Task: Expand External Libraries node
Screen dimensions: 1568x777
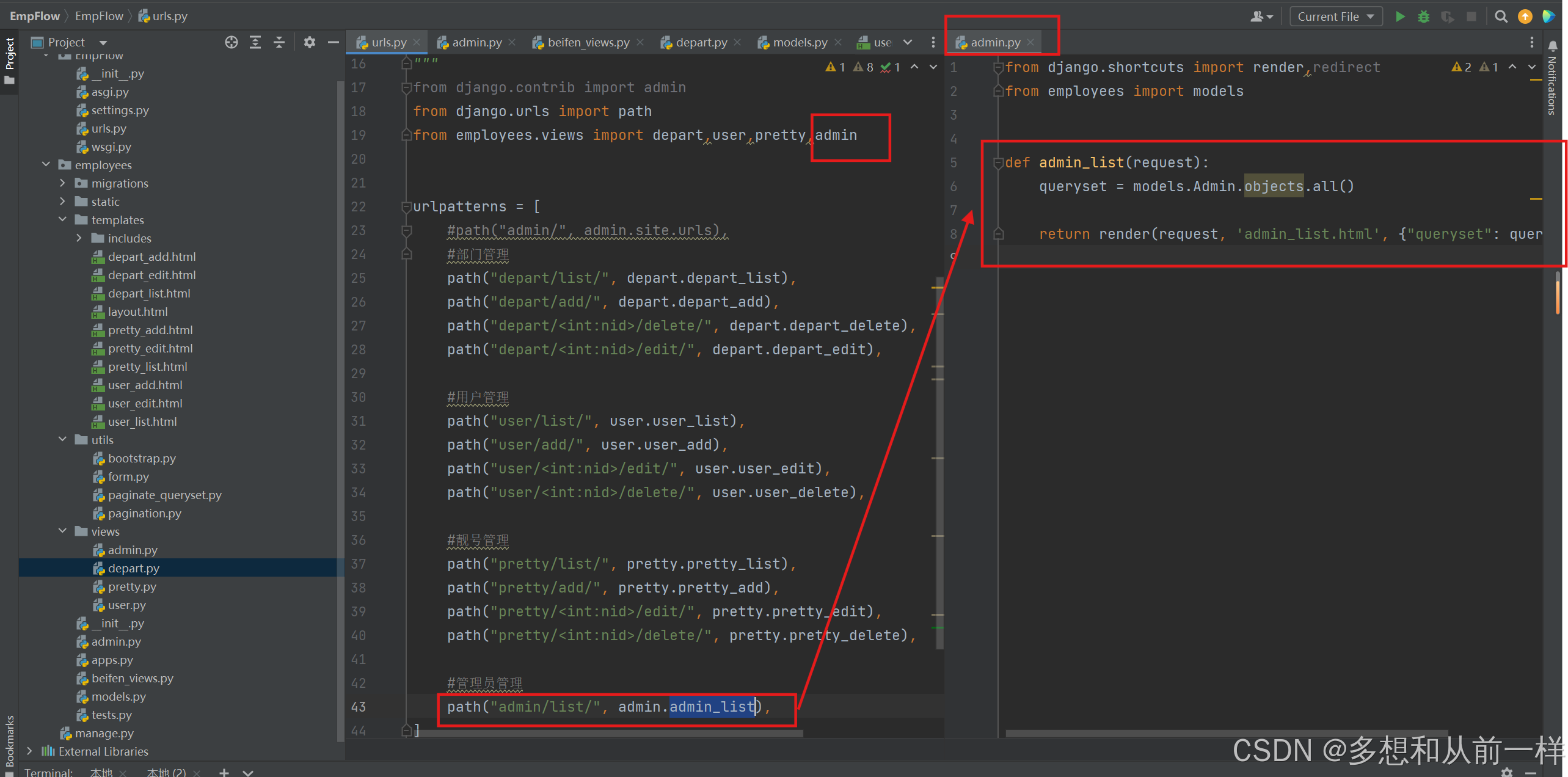Action: point(29,751)
